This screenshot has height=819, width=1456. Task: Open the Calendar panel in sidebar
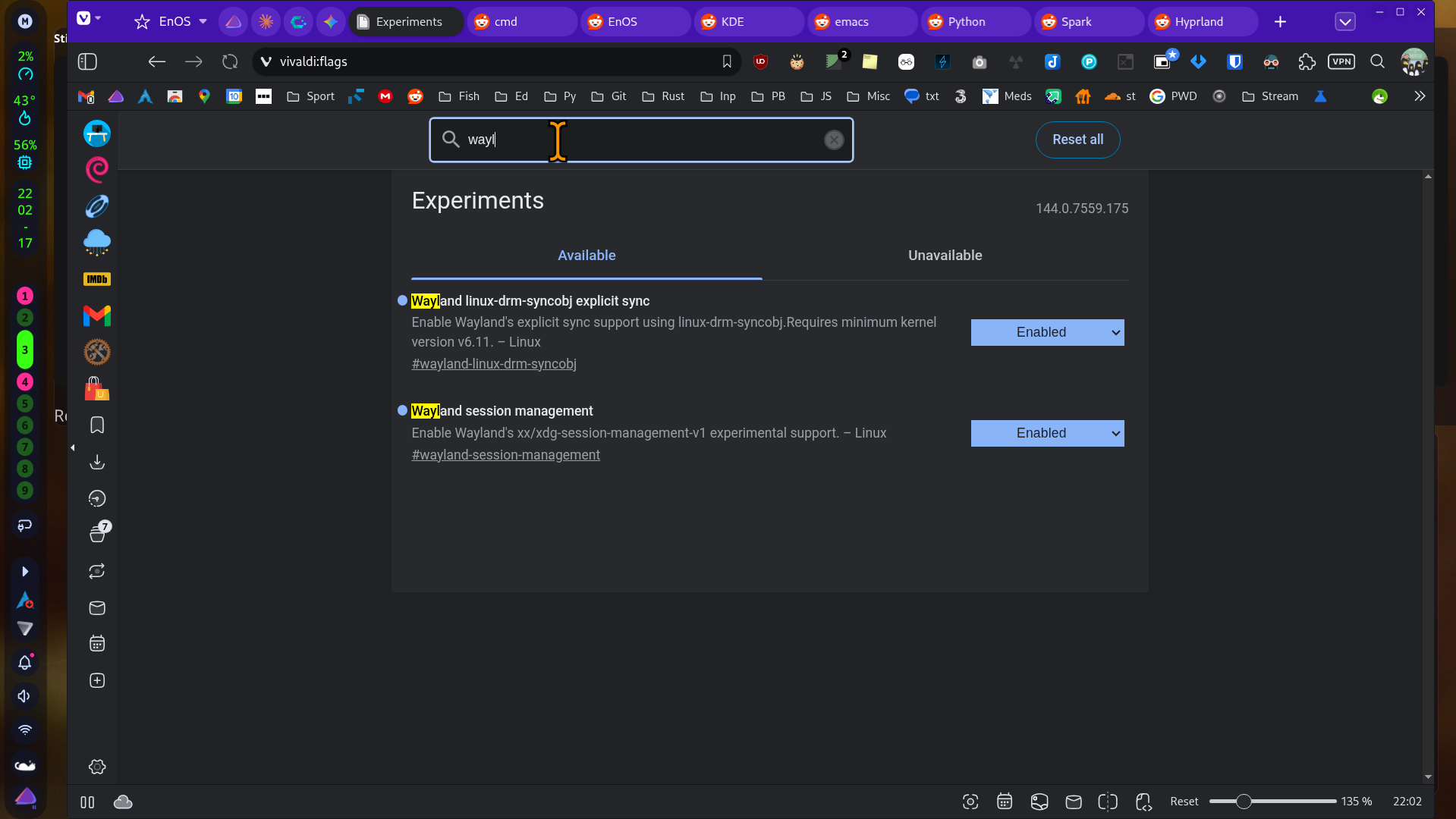click(x=97, y=644)
